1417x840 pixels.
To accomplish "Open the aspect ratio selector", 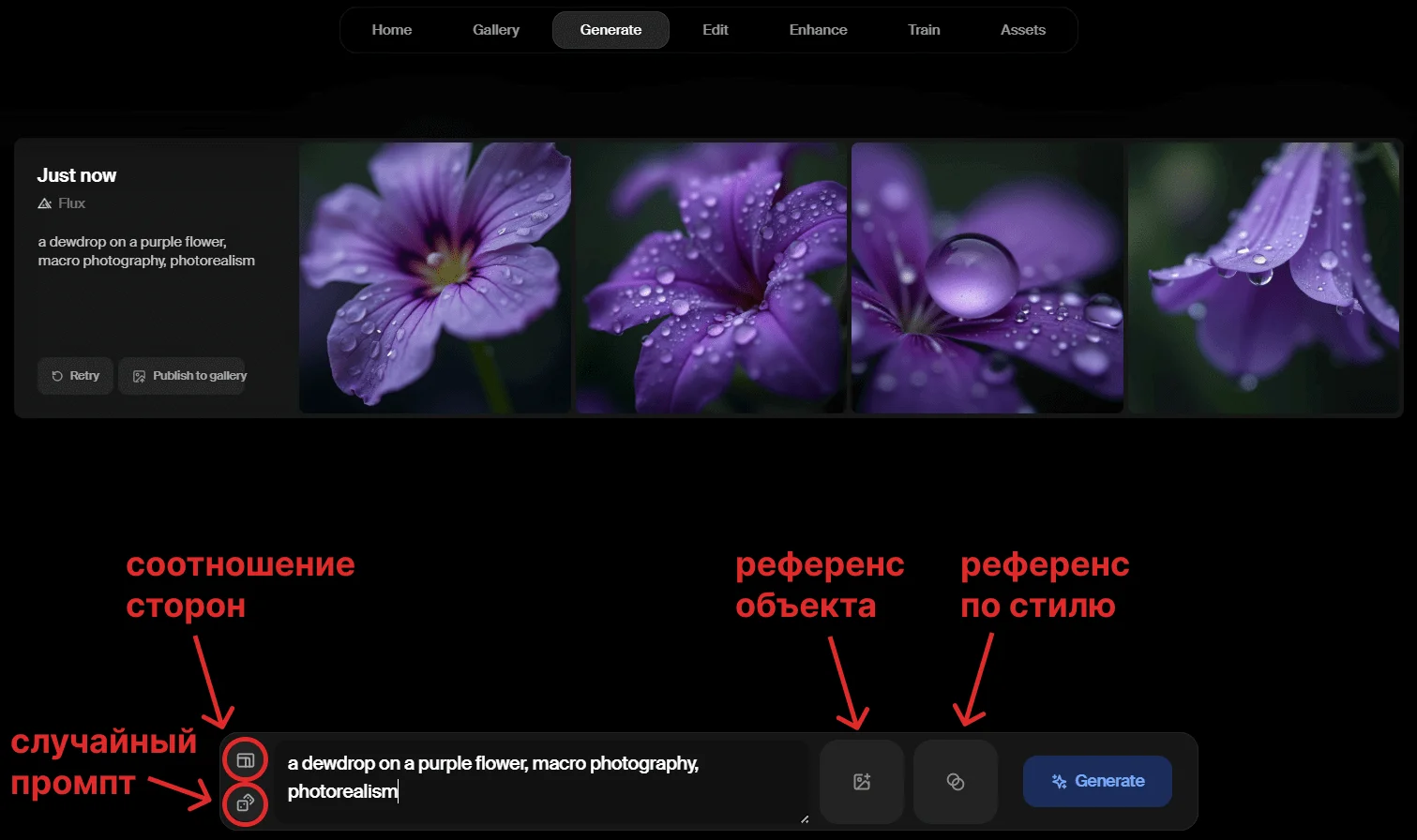I will point(245,759).
